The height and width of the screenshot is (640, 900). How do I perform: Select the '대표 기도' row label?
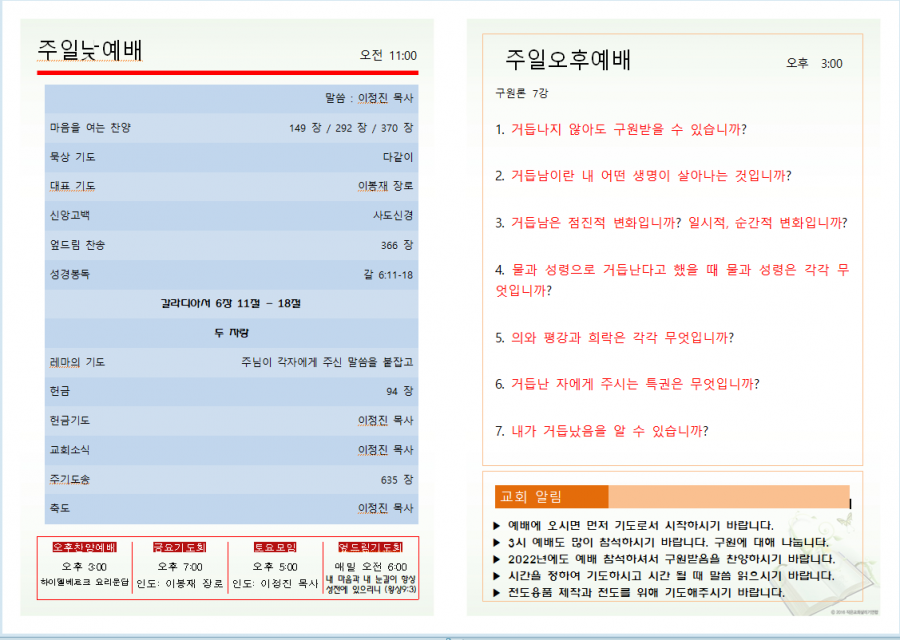pos(72,186)
